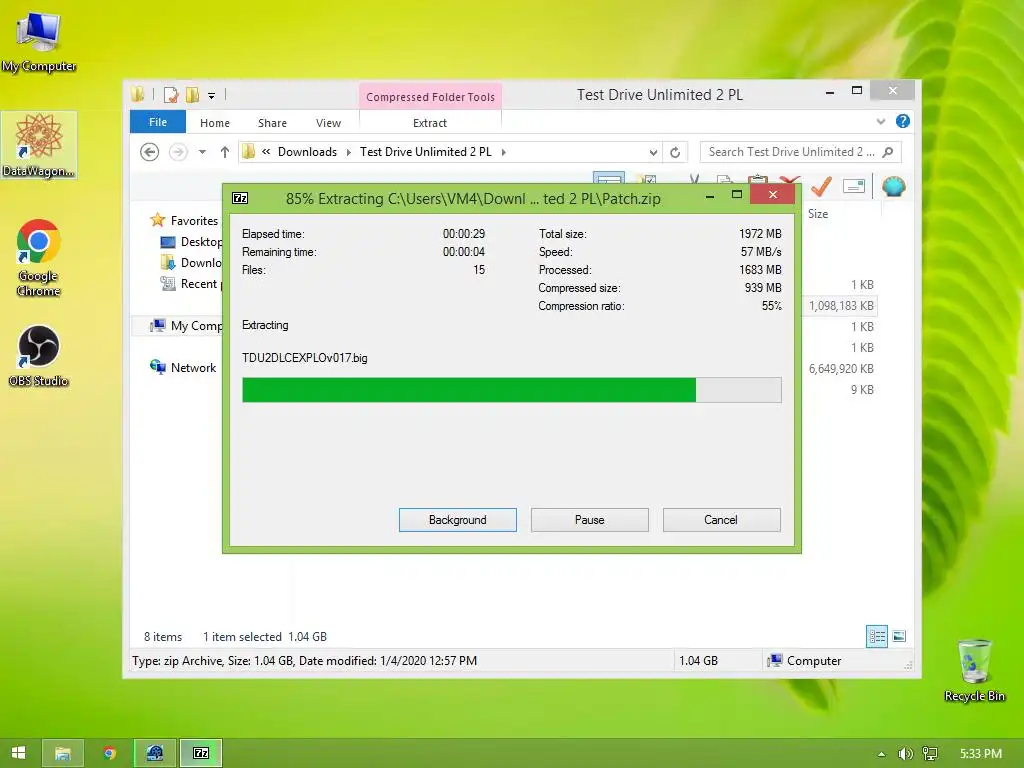This screenshot has width=1024, height=768.
Task: Expand the ribbon chevron
Action: click(881, 121)
